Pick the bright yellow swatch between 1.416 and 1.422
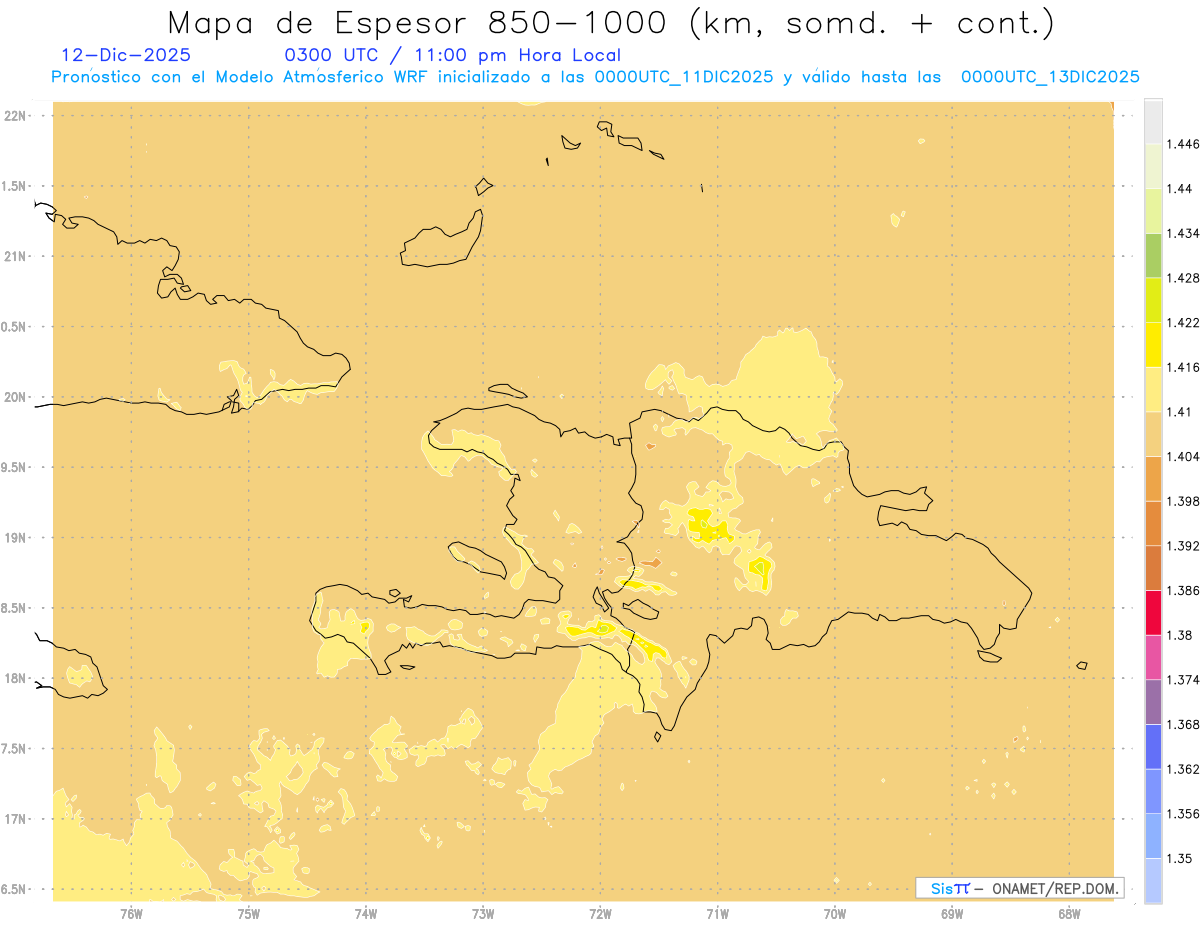The width and height of the screenshot is (1200, 927). pos(1153,344)
